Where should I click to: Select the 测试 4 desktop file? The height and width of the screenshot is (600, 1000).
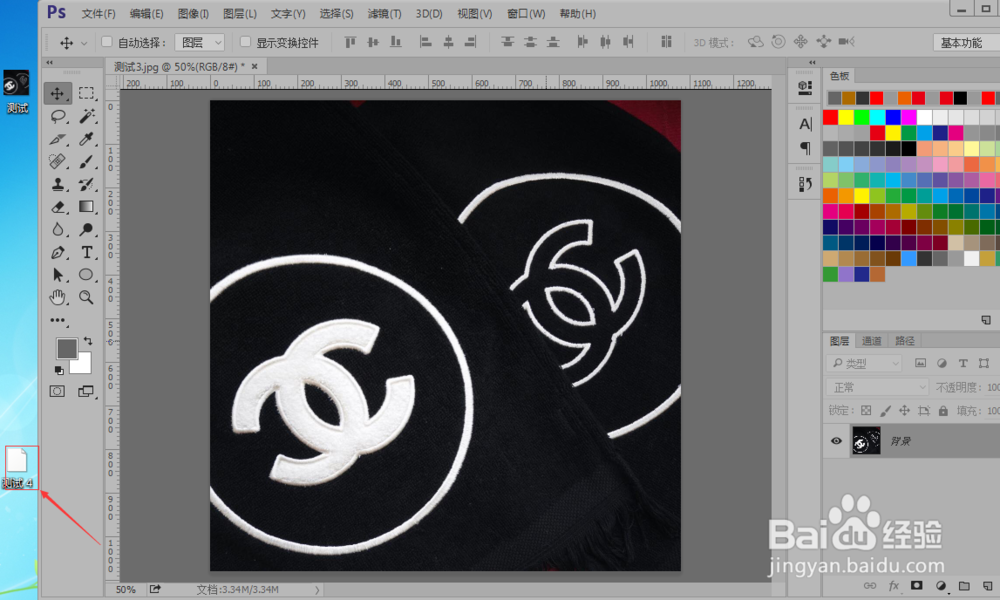18,468
